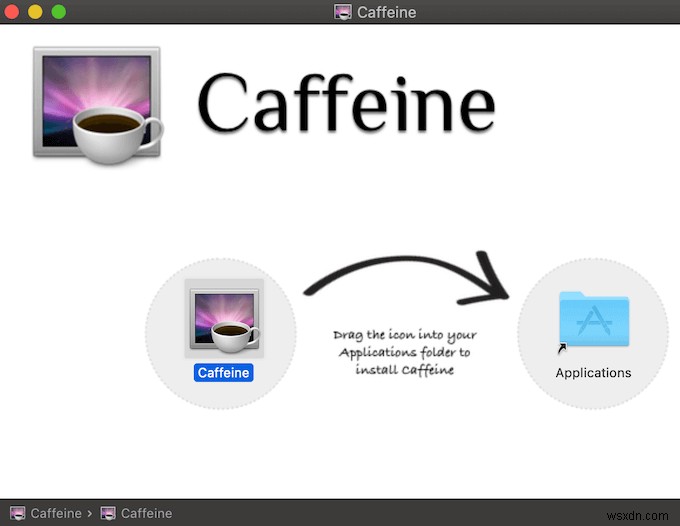Select the last Caffeine item in path bar
The height and width of the screenshot is (526, 680).
point(136,513)
